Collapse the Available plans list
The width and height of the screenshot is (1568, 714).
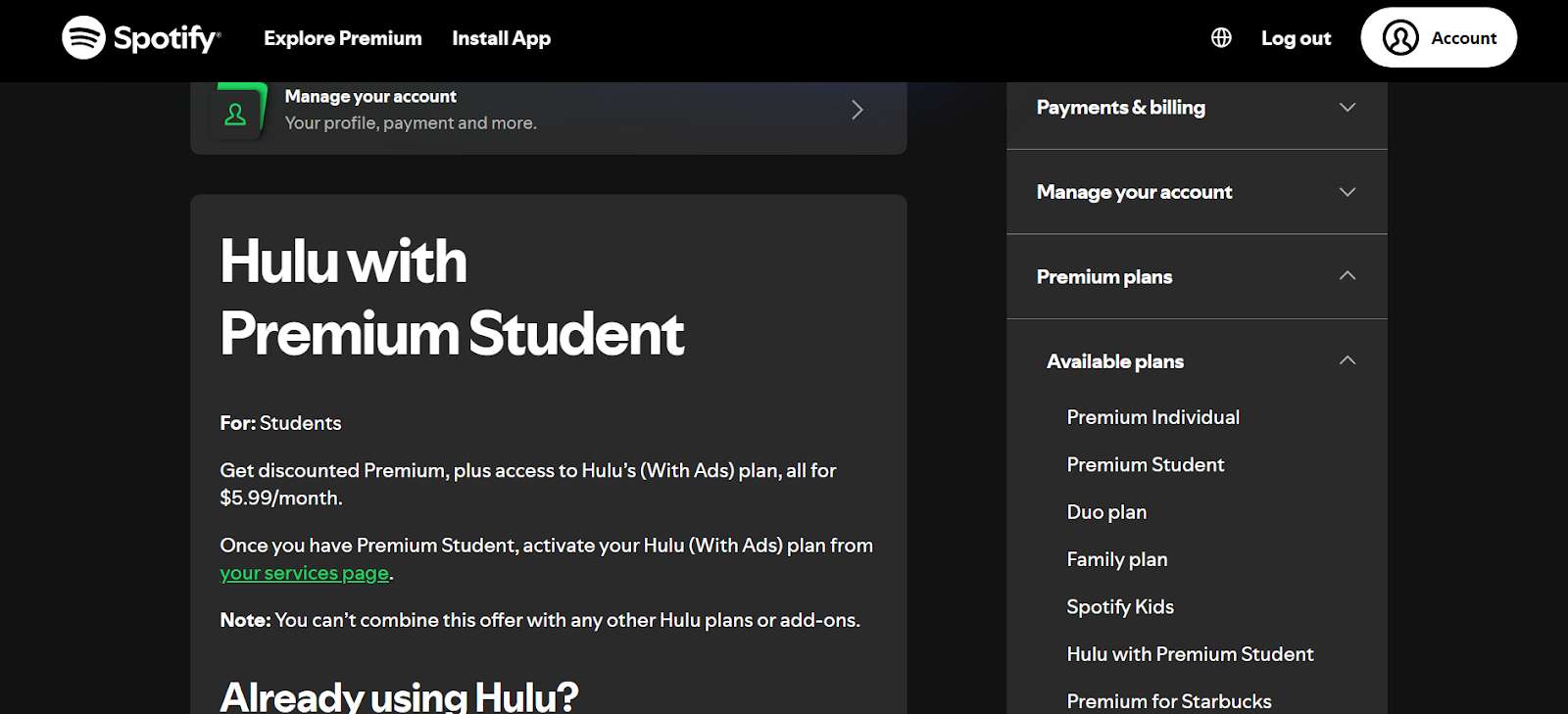coord(1347,361)
